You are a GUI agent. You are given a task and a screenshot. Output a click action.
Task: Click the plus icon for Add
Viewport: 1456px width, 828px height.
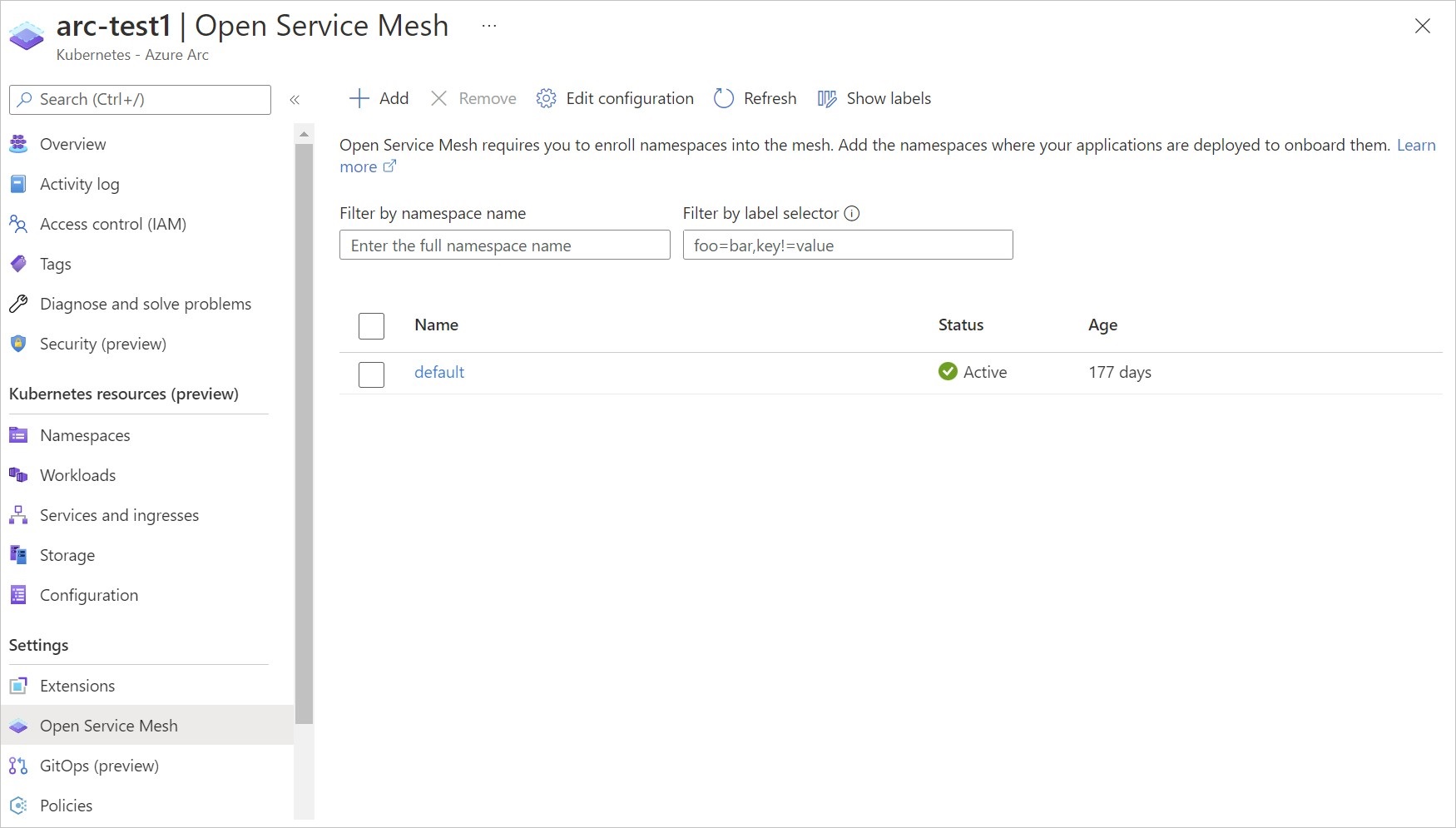(x=359, y=98)
